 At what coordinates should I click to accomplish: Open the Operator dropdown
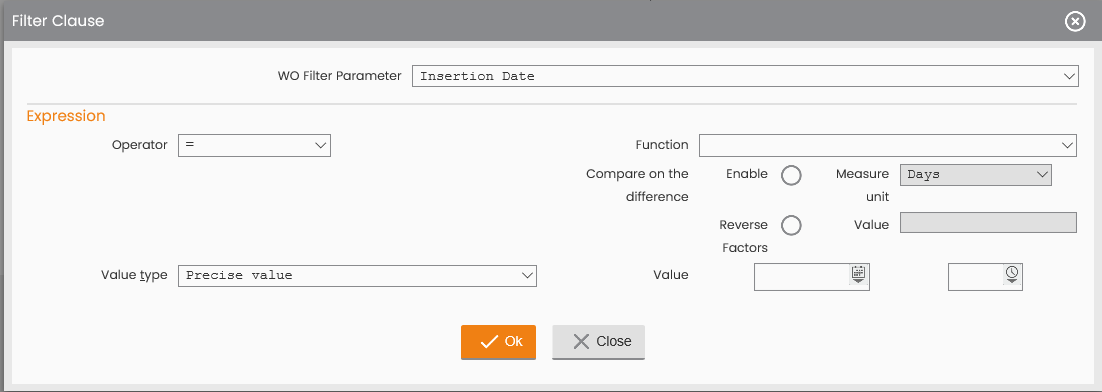(254, 145)
